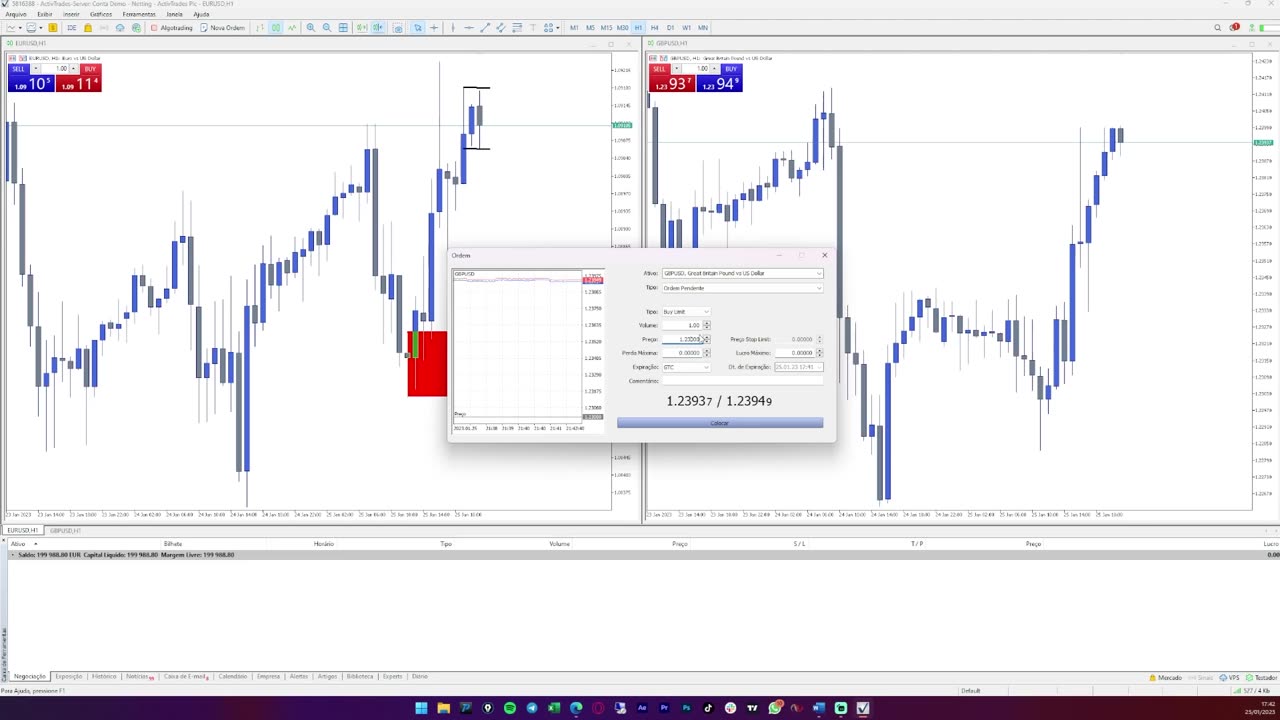This screenshot has height=720, width=1280.
Task: Open the chart type dropdown arrow in toolbar
Action: 21,28
